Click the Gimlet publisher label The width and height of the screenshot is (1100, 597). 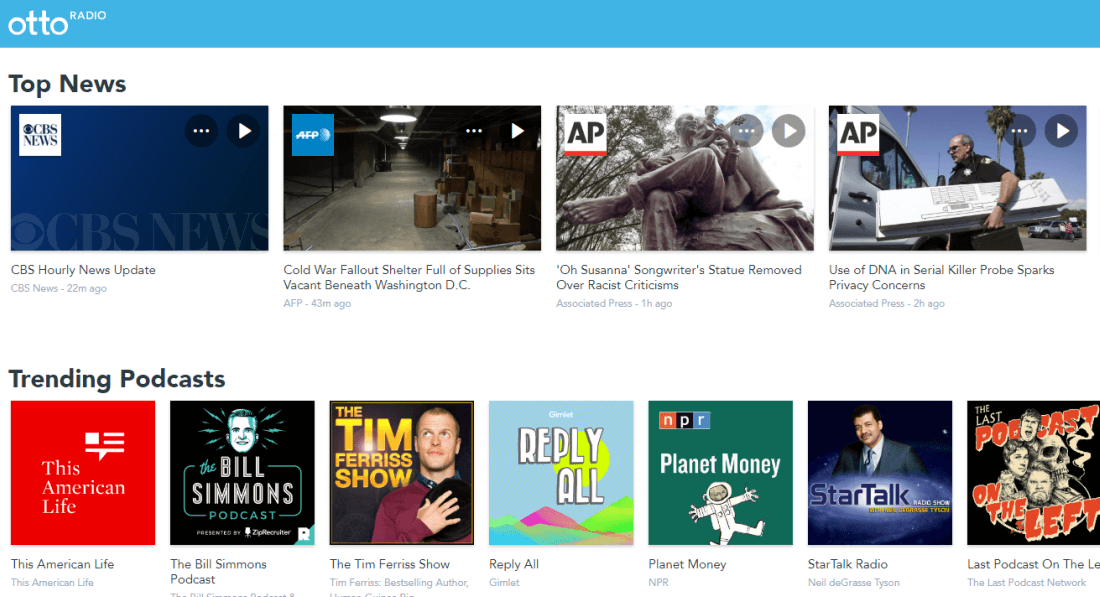coord(504,582)
